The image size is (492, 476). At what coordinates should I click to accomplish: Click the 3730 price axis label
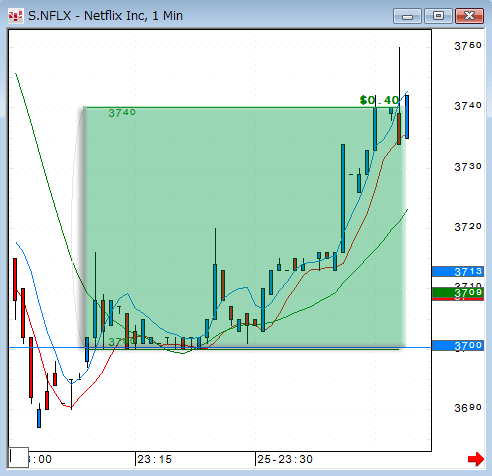point(468,167)
